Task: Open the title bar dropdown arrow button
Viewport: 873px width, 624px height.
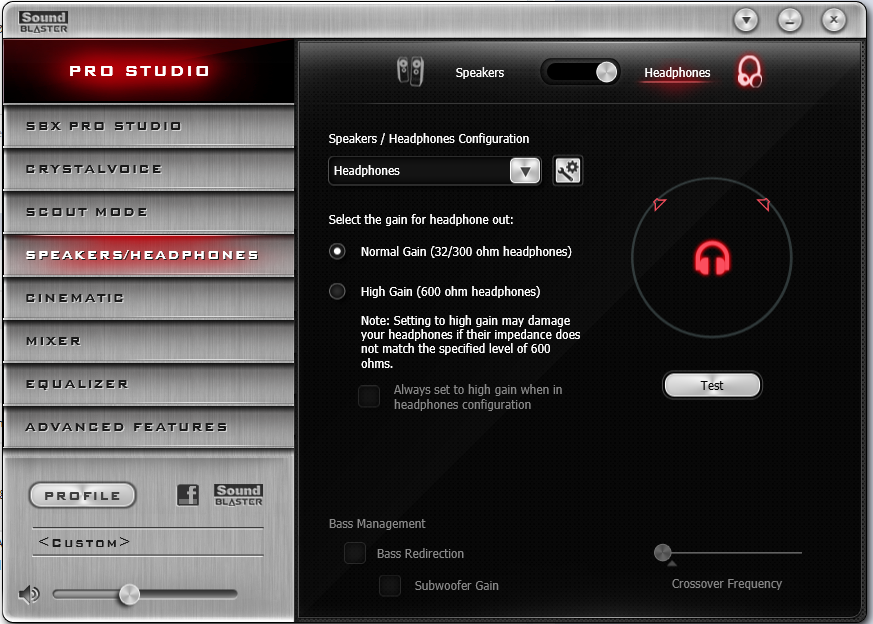Action: pyautogui.click(x=746, y=21)
